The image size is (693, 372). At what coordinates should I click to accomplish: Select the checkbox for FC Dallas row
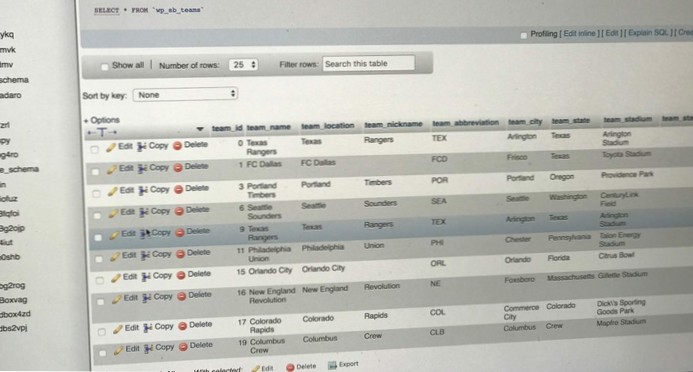(95, 171)
